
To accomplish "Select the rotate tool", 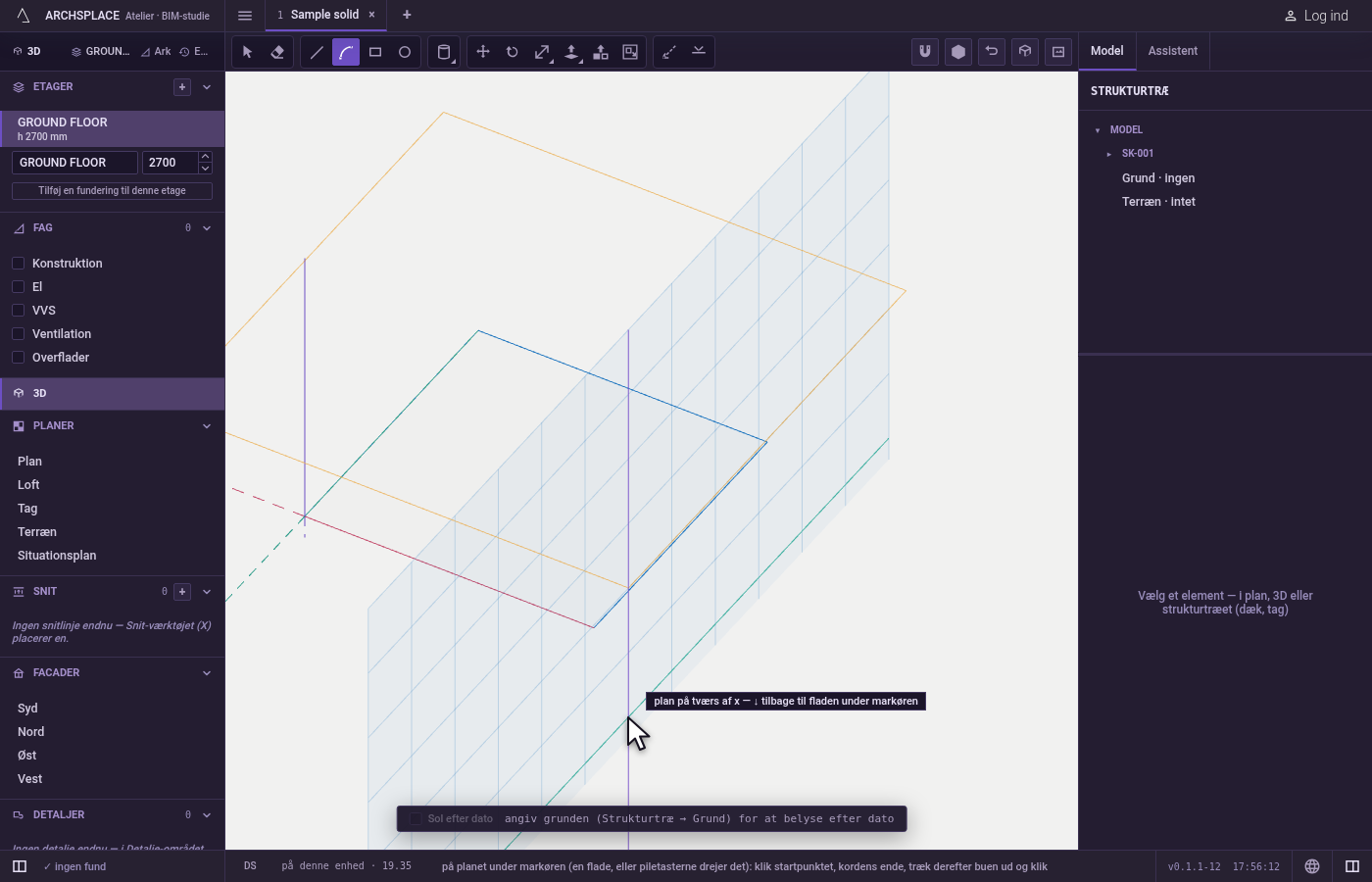I will point(513,52).
